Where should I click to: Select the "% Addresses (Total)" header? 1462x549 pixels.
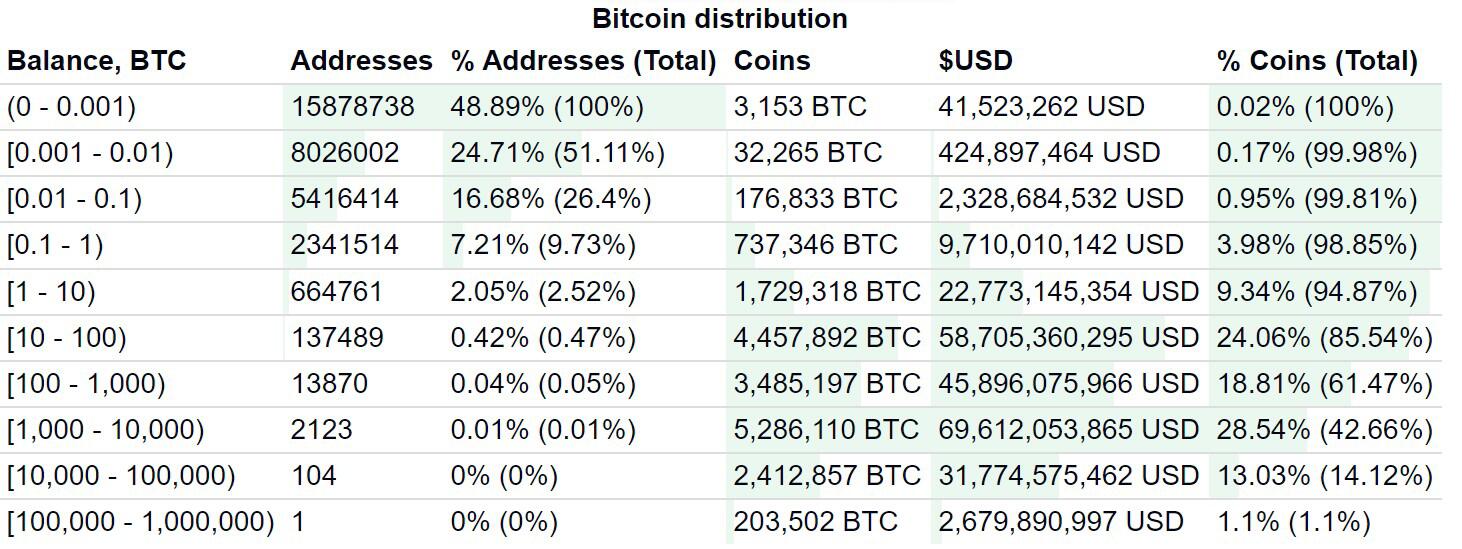coord(584,61)
